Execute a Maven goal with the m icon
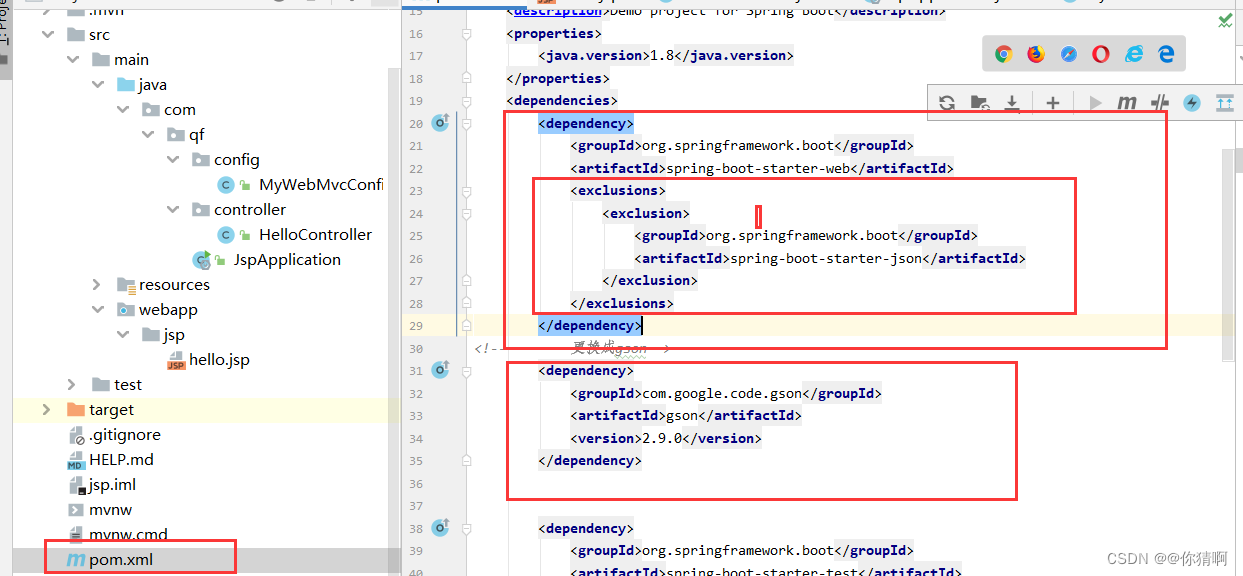 point(1127,102)
